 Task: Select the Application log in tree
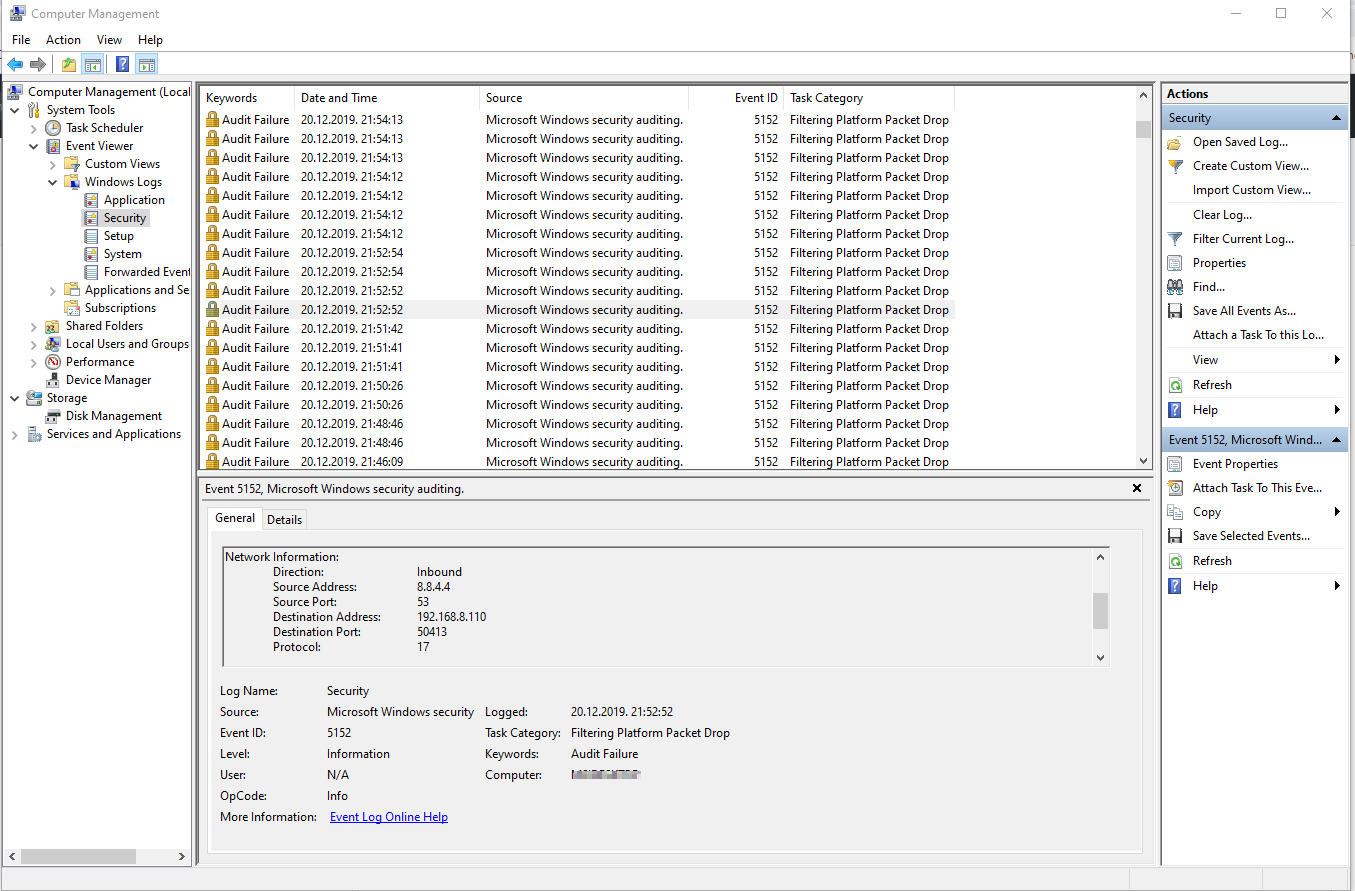pyautogui.click(x=134, y=200)
